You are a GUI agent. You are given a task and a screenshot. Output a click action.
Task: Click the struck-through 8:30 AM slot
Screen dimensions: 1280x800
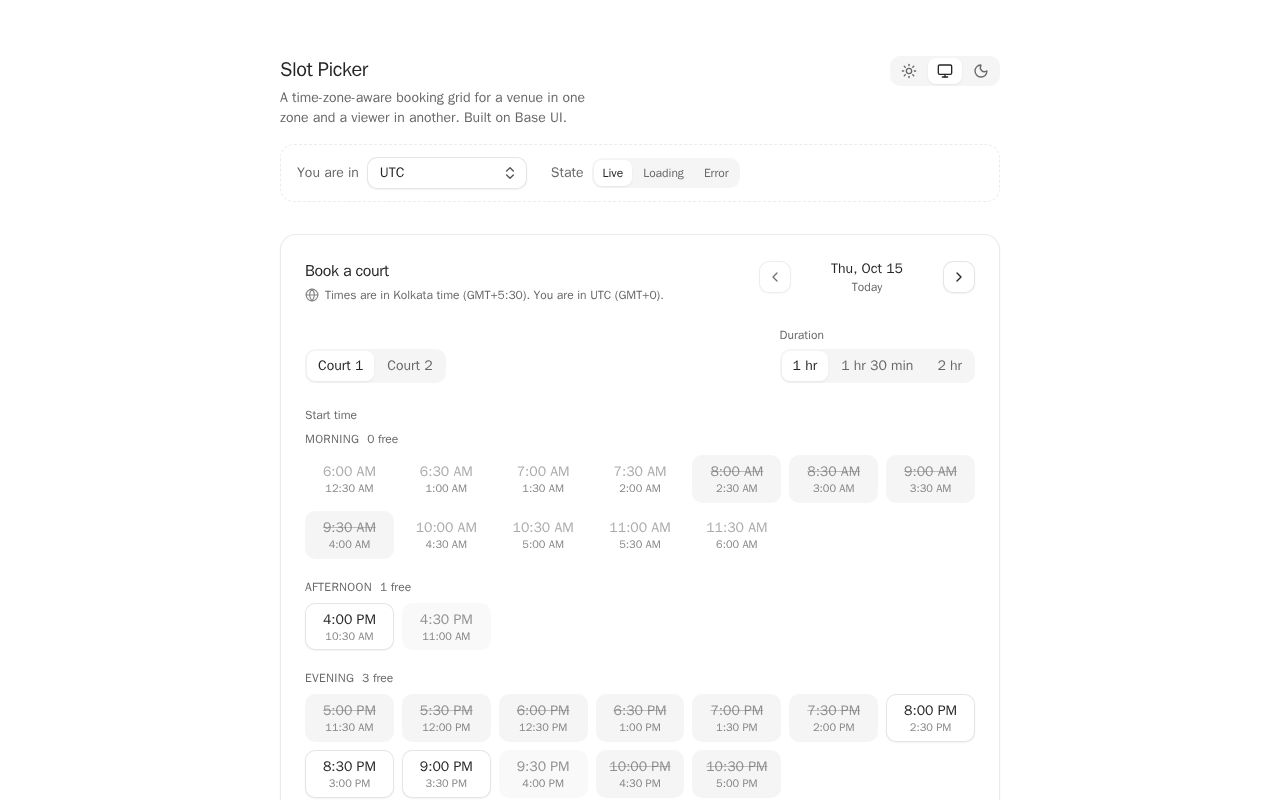[x=833, y=479]
